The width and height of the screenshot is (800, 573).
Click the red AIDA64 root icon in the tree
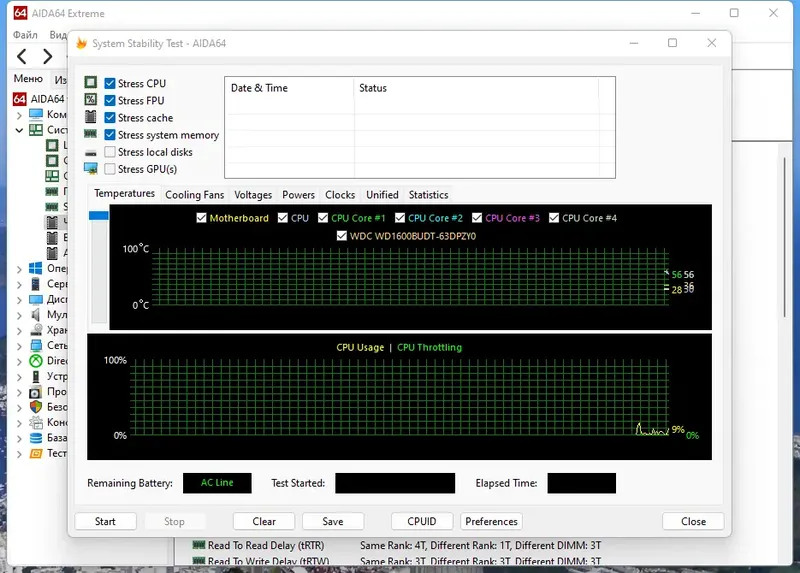coord(19,99)
